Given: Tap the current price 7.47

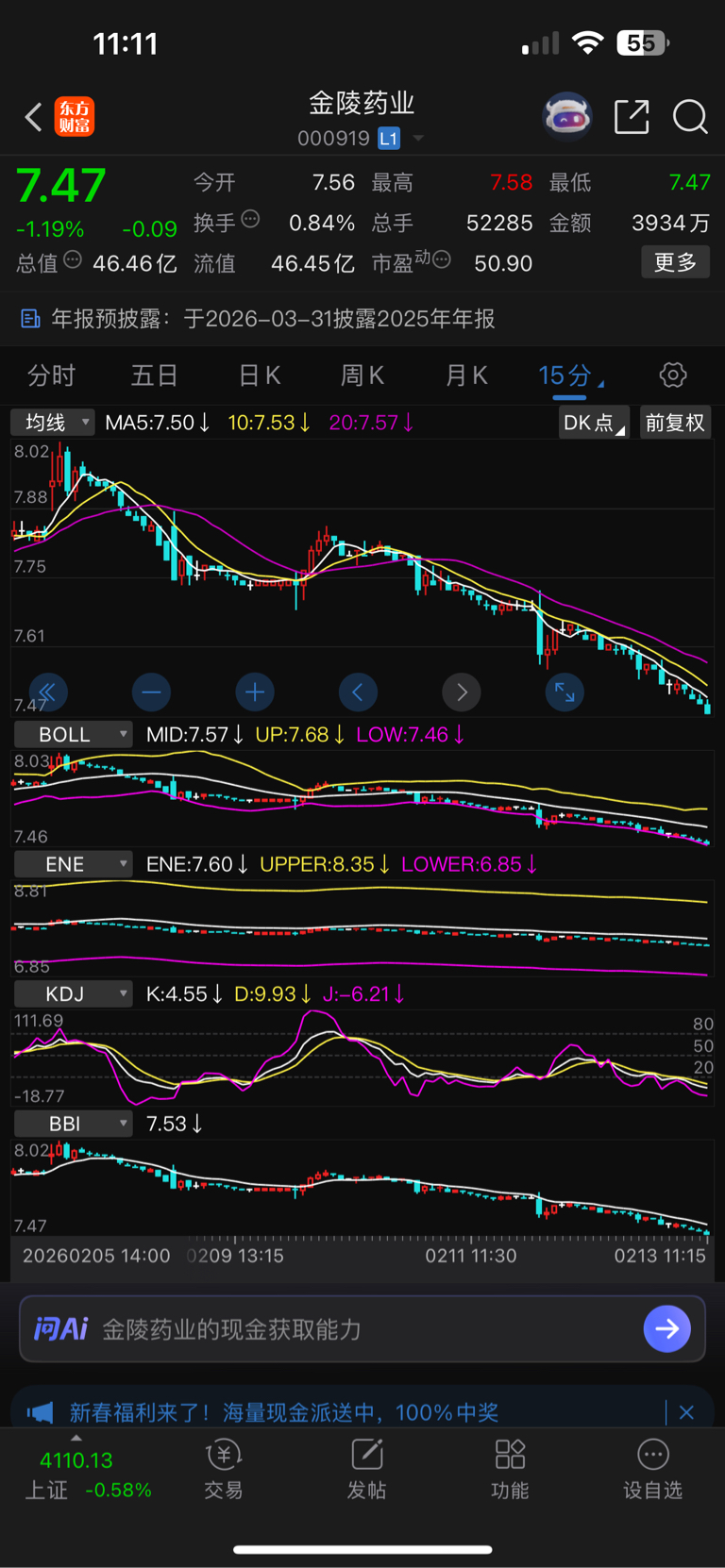Looking at the screenshot, I should [61, 185].
